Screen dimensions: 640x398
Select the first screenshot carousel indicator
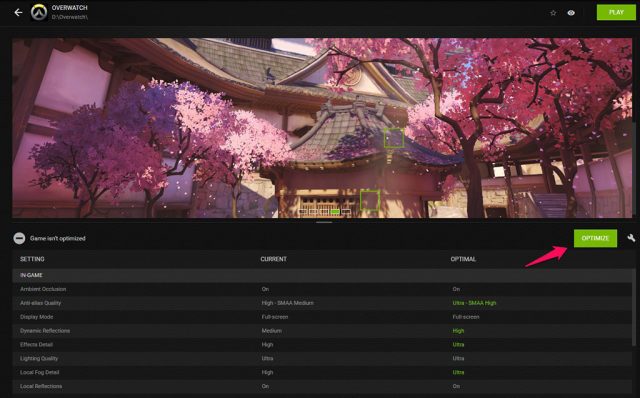point(302,211)
